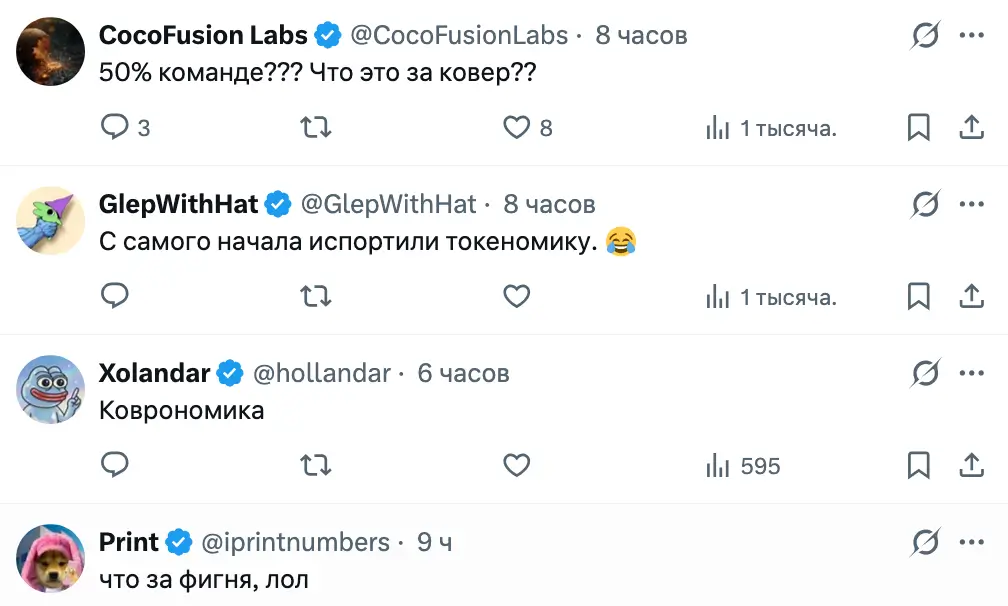Share the CocoFusion Labs tweet
This screenshot has width=1008, height=606.
(970, 128)
